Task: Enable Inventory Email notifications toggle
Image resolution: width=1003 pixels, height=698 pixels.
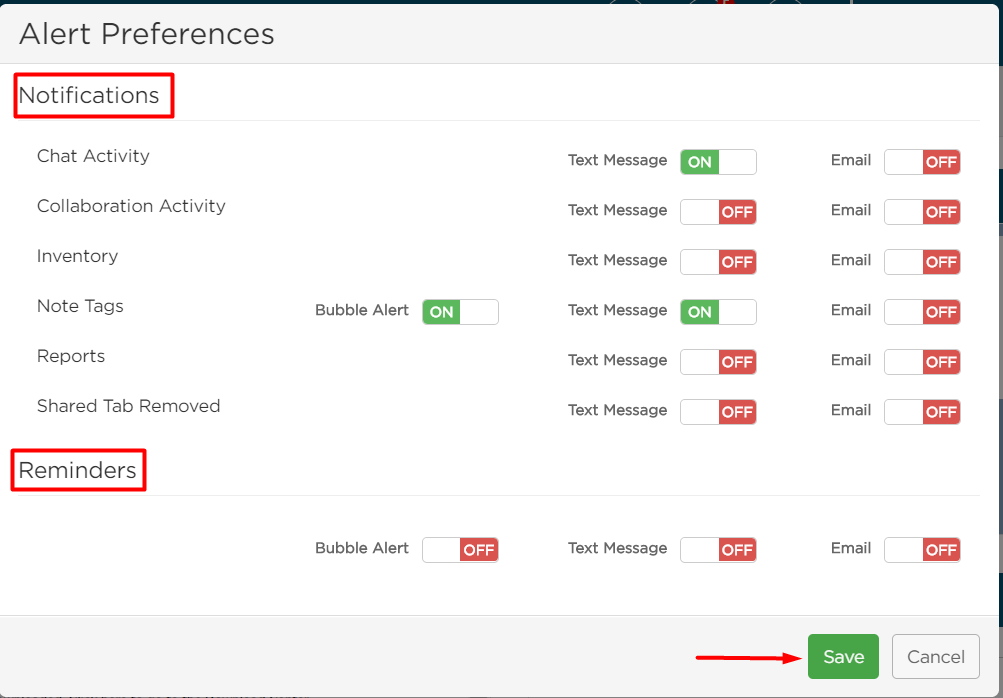Action: click(922, 262)
